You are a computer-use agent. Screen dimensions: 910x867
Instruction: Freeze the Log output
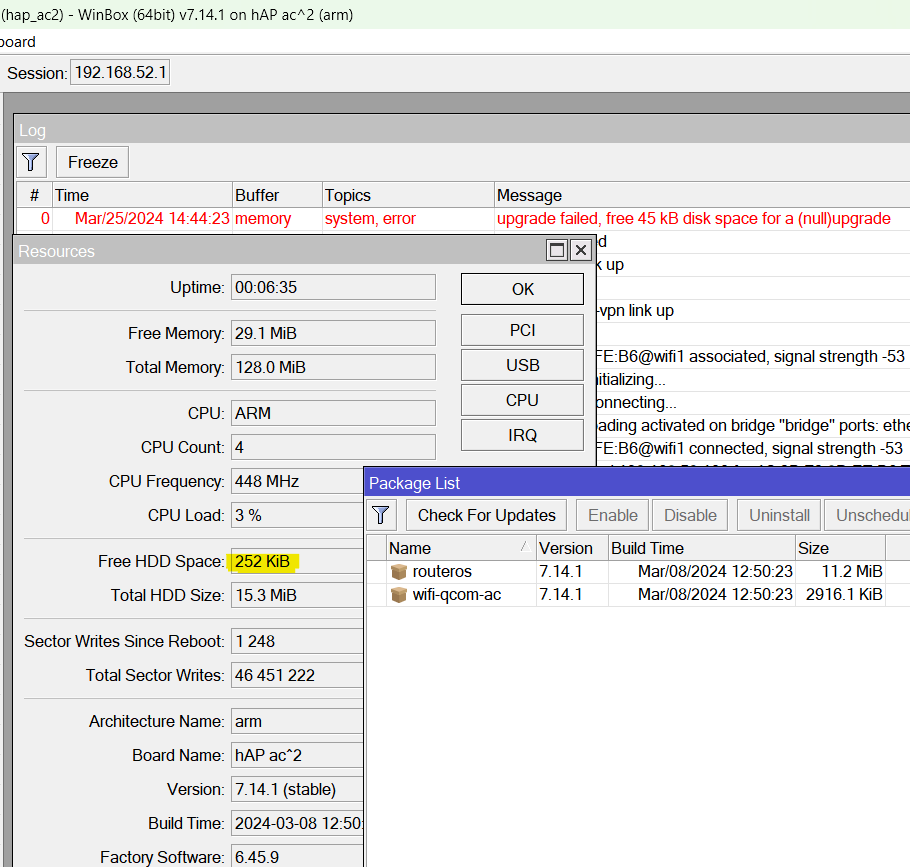click(92, 162)
